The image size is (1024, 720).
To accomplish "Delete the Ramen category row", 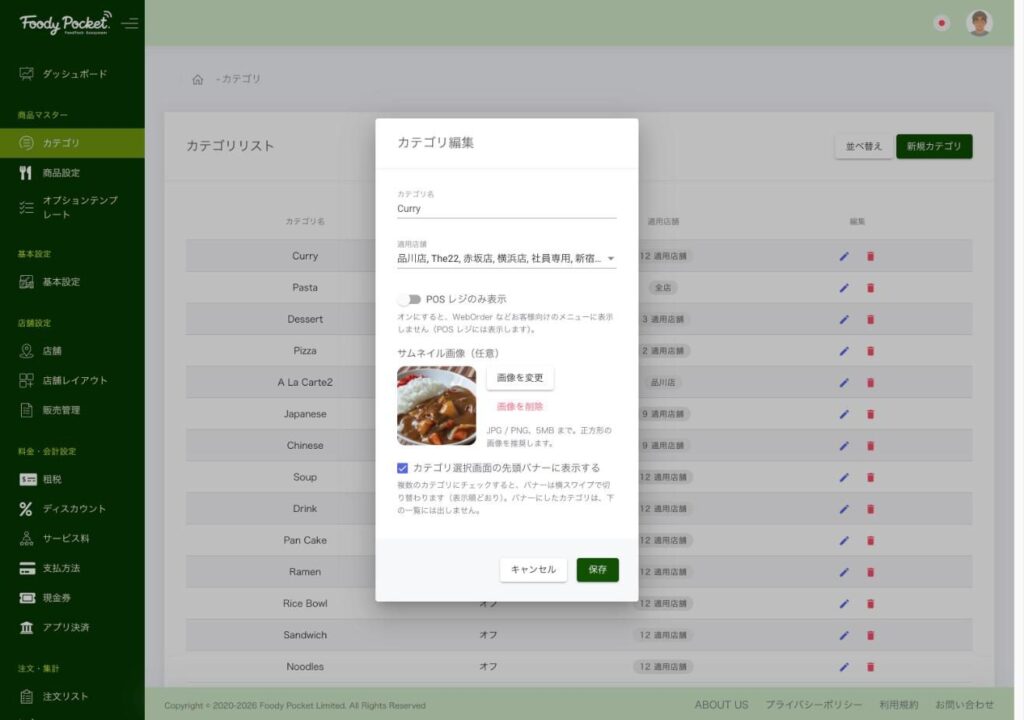I will (x=870, y=572).
